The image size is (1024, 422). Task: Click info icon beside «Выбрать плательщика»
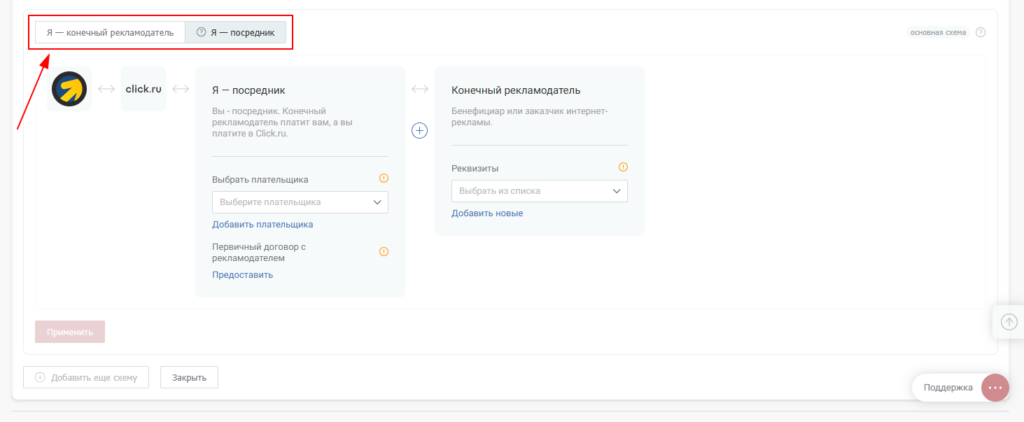[383, 179]
